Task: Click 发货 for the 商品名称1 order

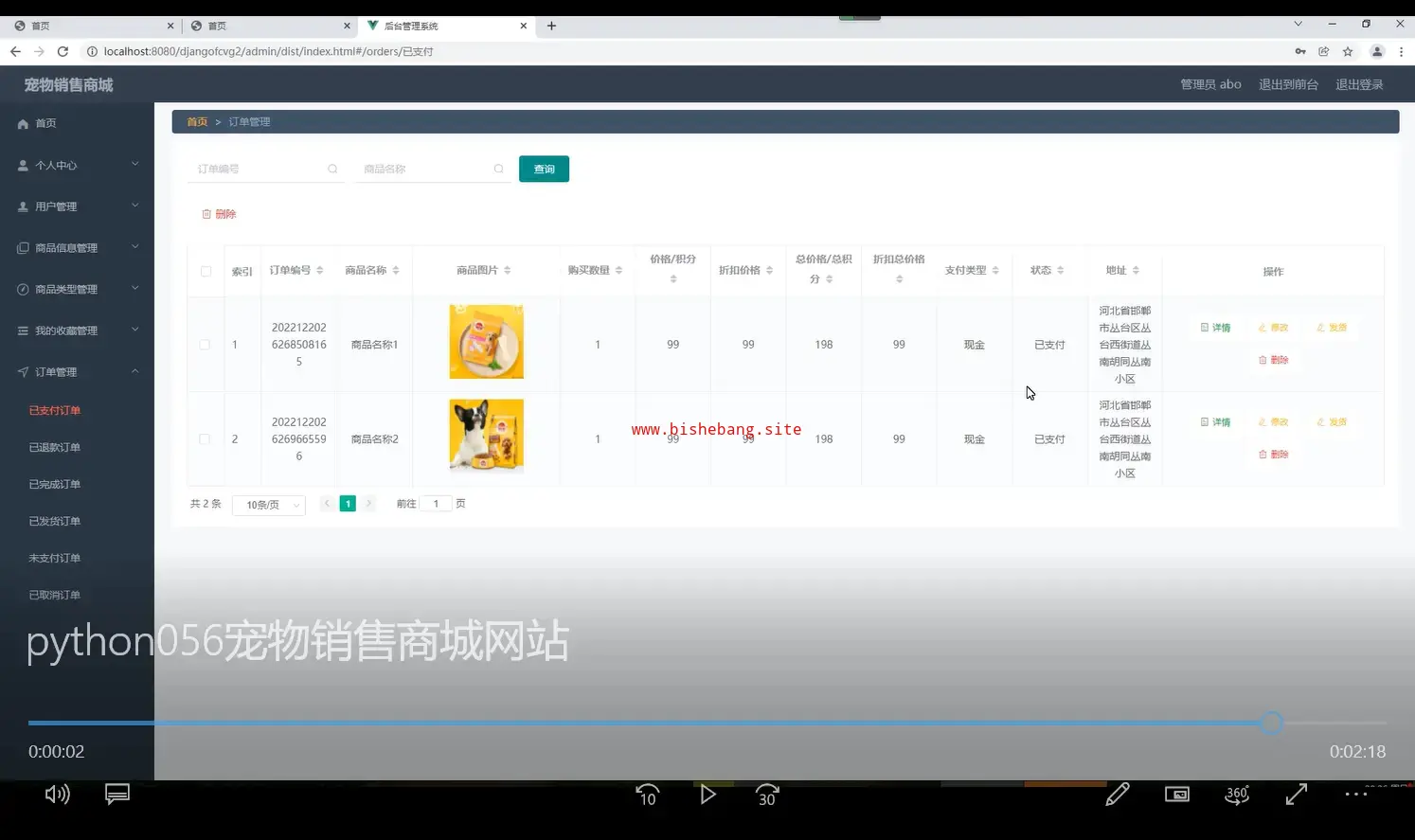Action: [1332, 328]
